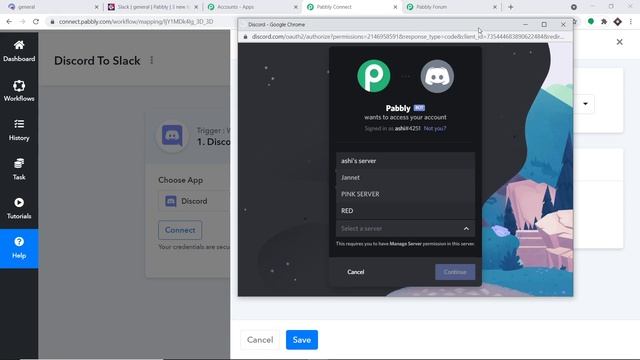Close the Pabbly side panel with X
The height and width of the screenshot is (360, 640).
(x=620, y=42)
